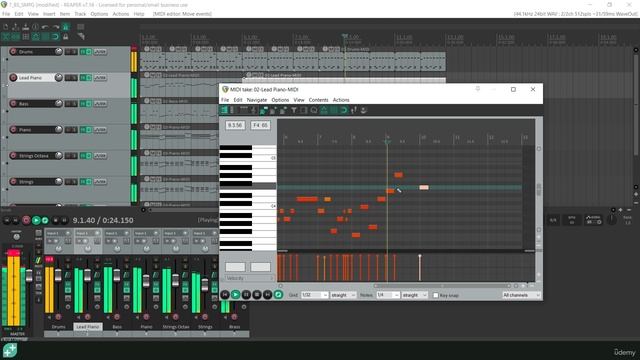Click Pause in the MIDI editor transport
The height and width of the screenshot is (360, 640).
click(x=246, y=295)
